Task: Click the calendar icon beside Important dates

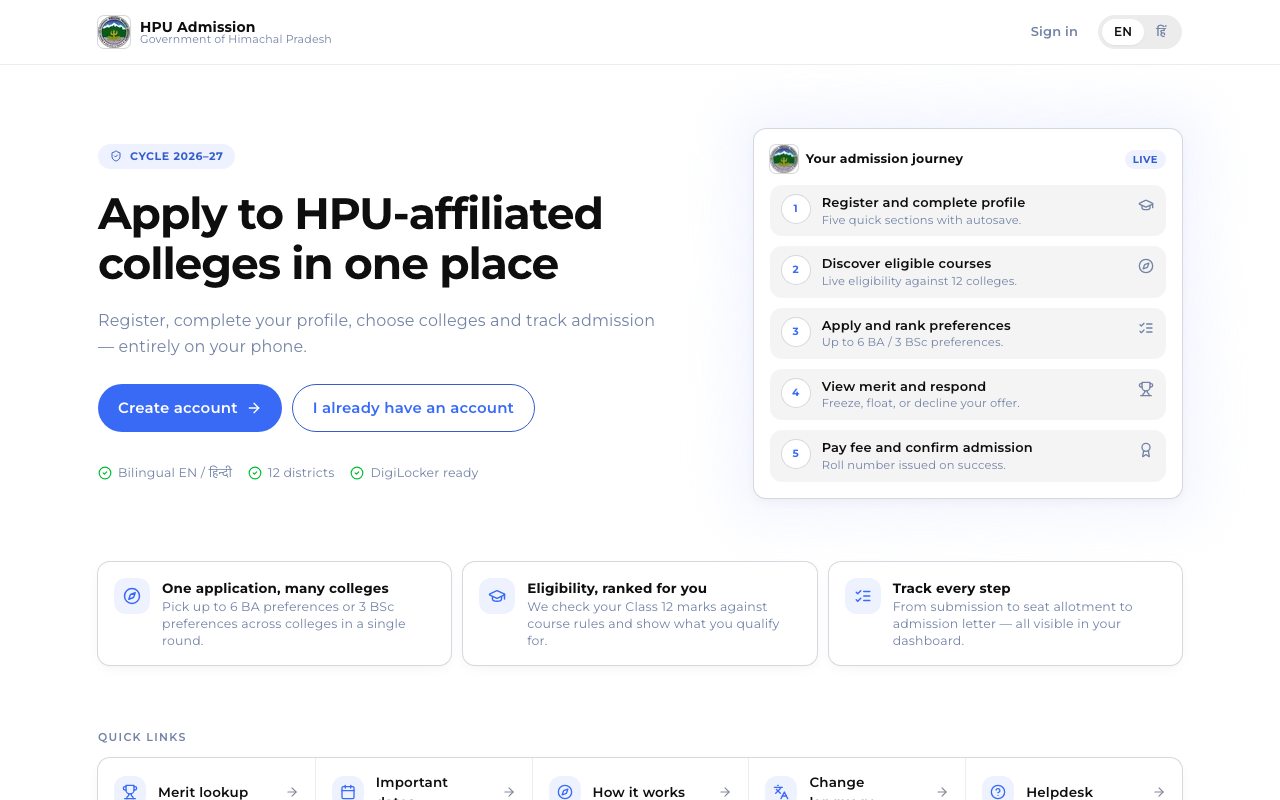Action: click(x=348, y=792)
